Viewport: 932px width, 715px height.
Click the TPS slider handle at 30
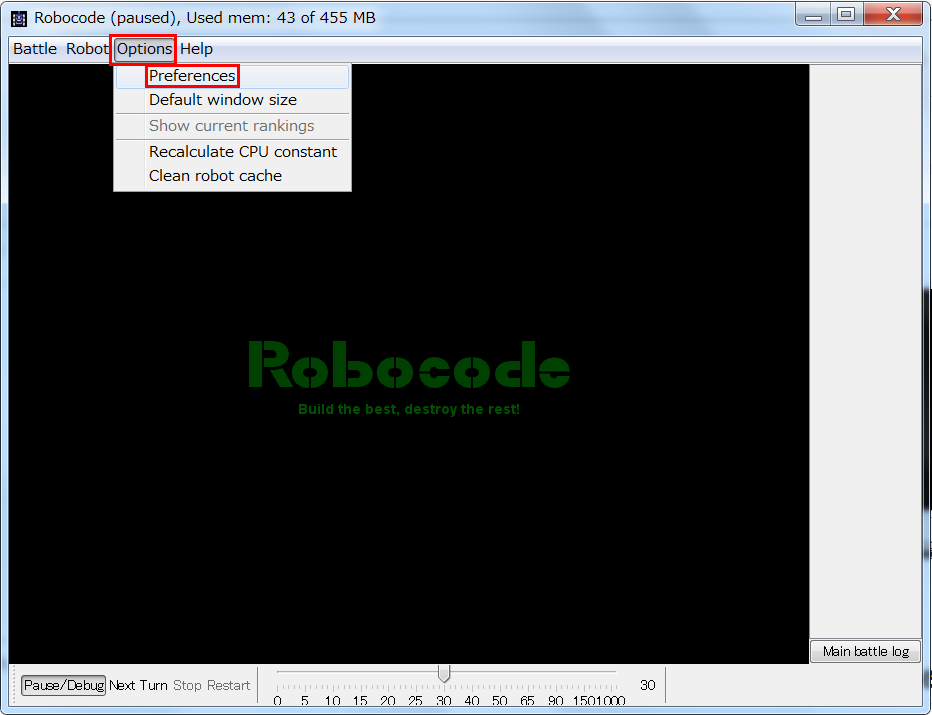(x=444, y=673)
